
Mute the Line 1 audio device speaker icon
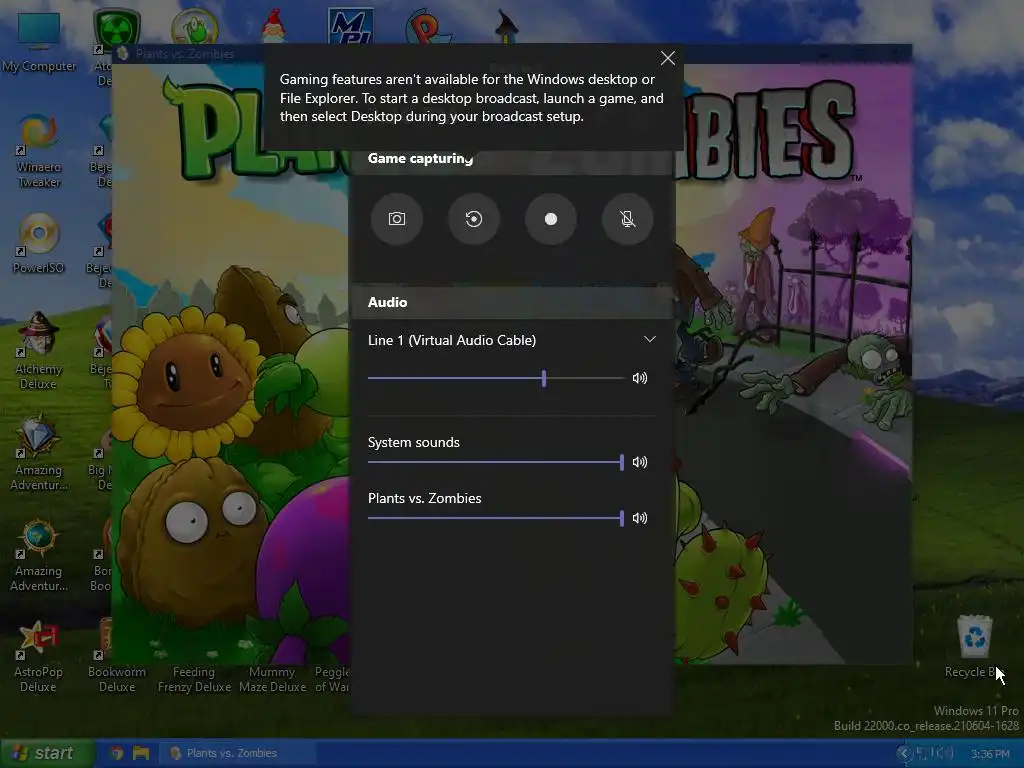640,378
